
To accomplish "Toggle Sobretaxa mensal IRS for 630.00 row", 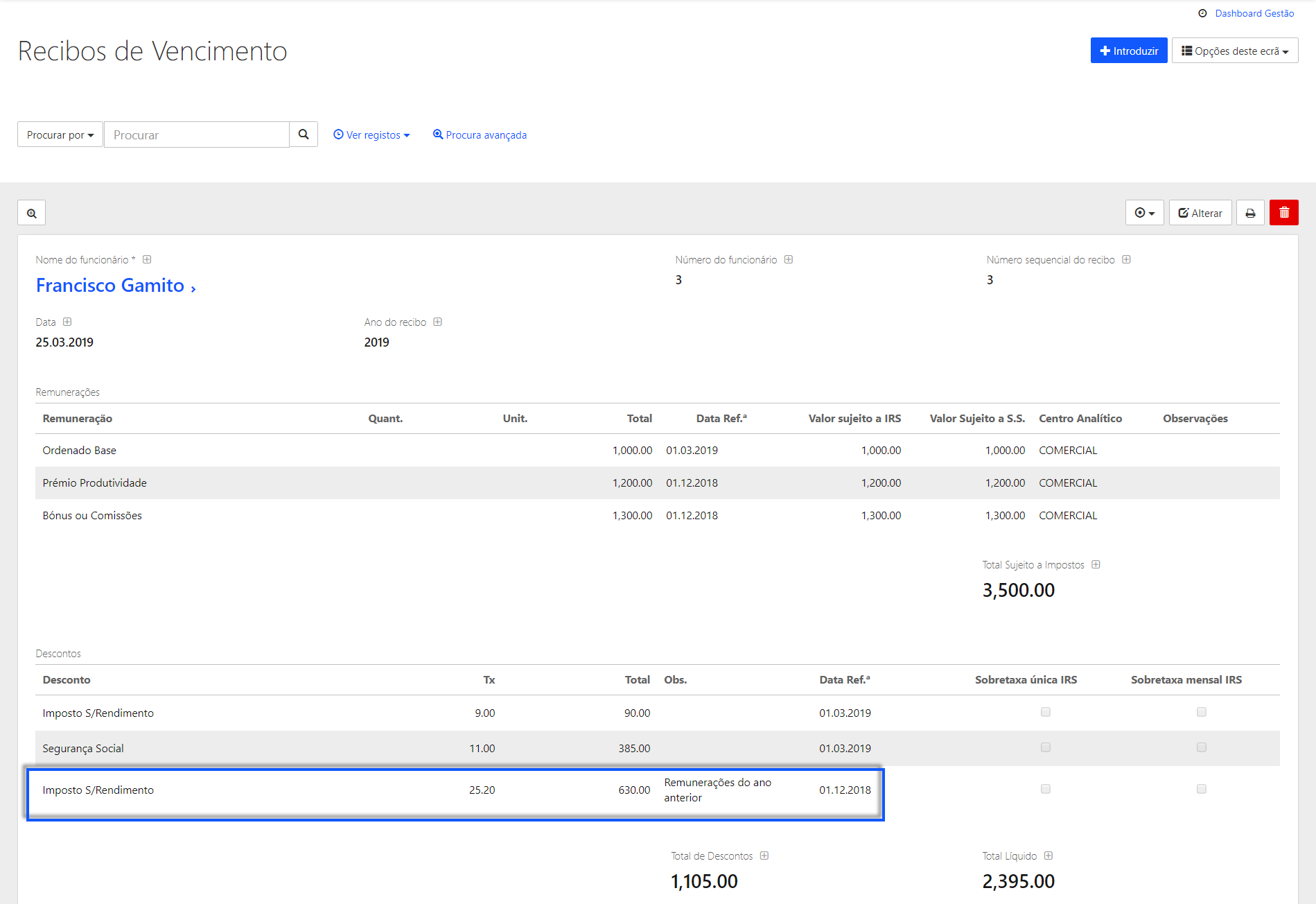I will point(1202,789).
